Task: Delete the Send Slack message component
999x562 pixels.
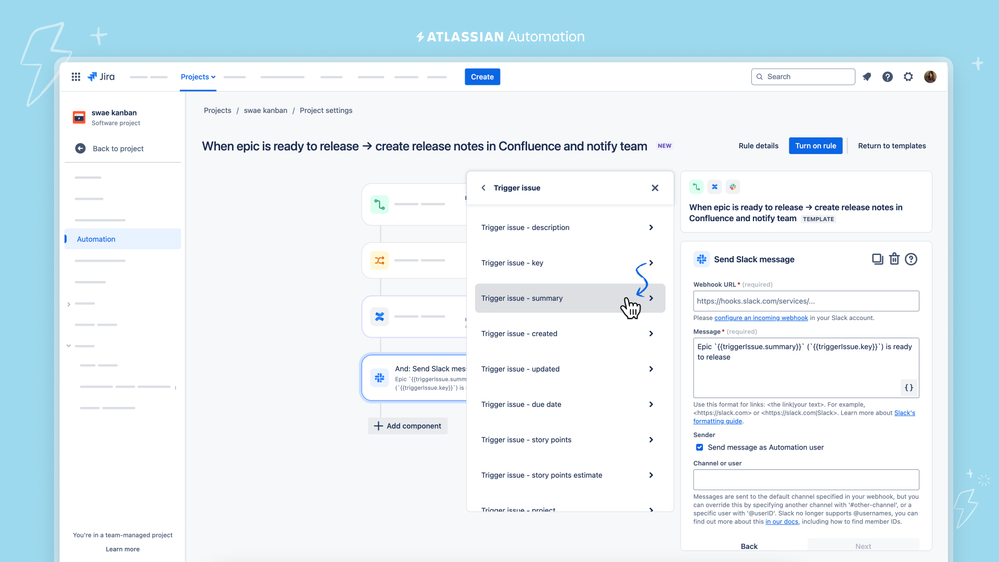Action: (895, 259)
